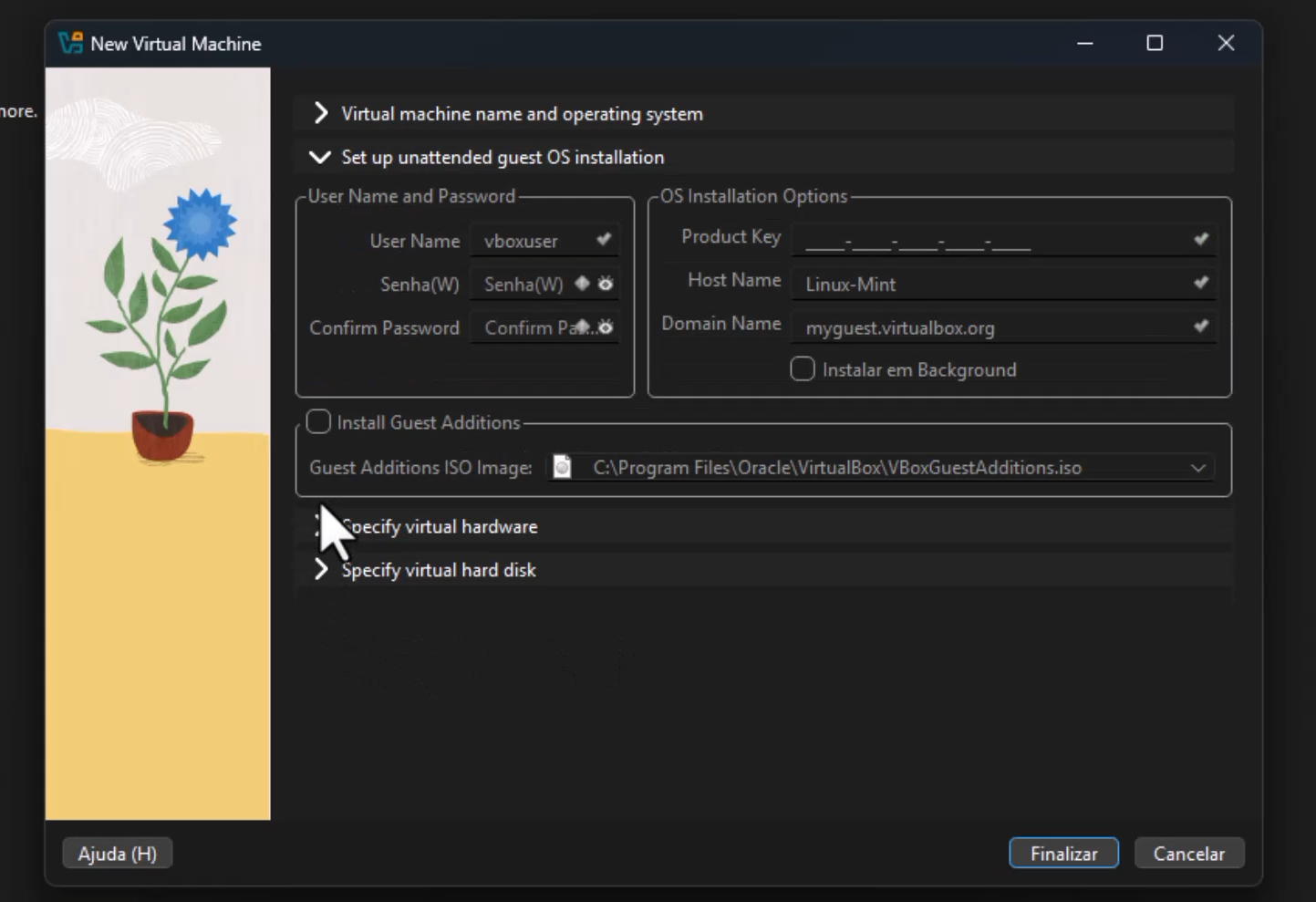
Task: Enable Install Guest Additions checkbox
Action: pos(318,421)
